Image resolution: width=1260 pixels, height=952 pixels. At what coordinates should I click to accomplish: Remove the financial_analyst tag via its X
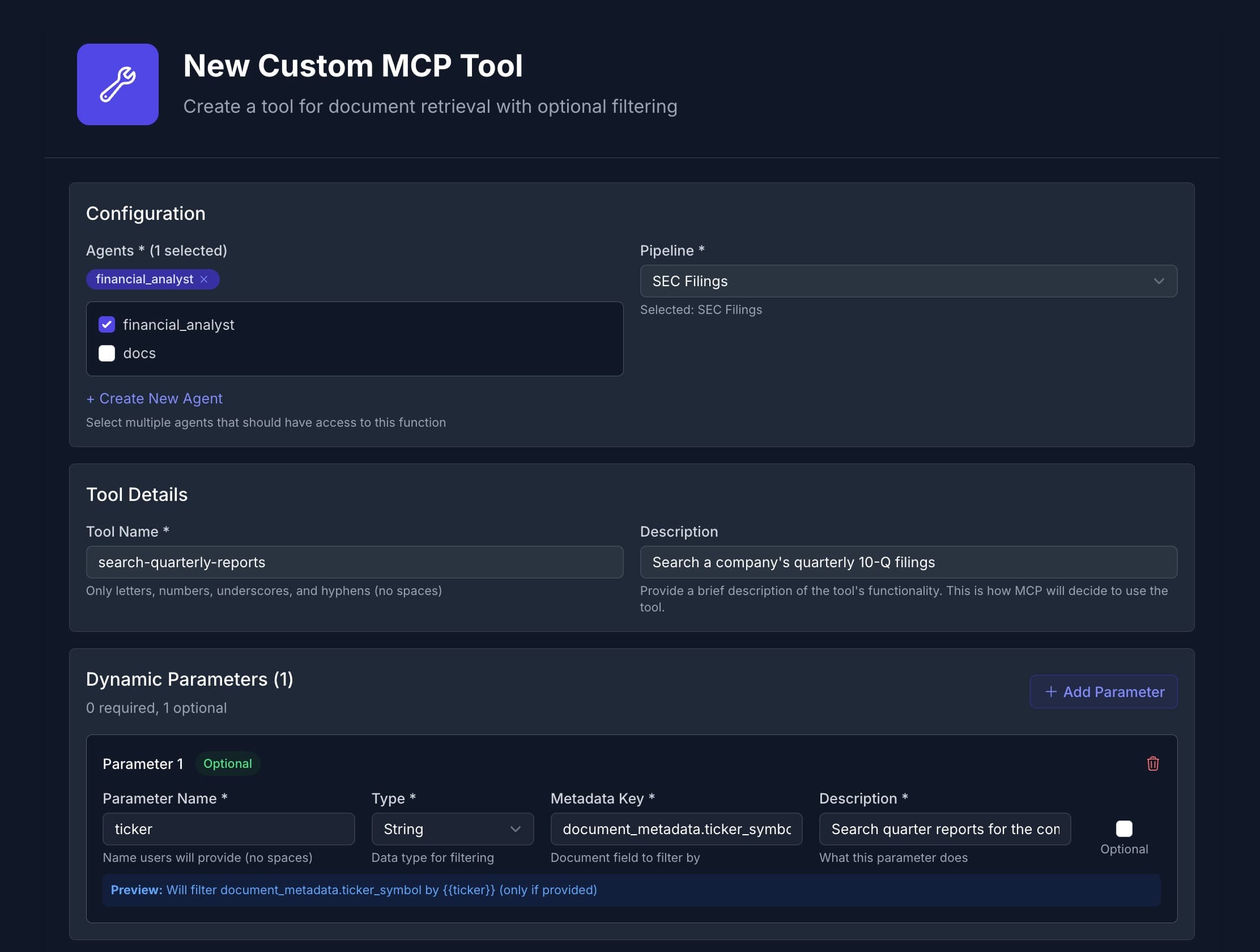coord(204,279)
